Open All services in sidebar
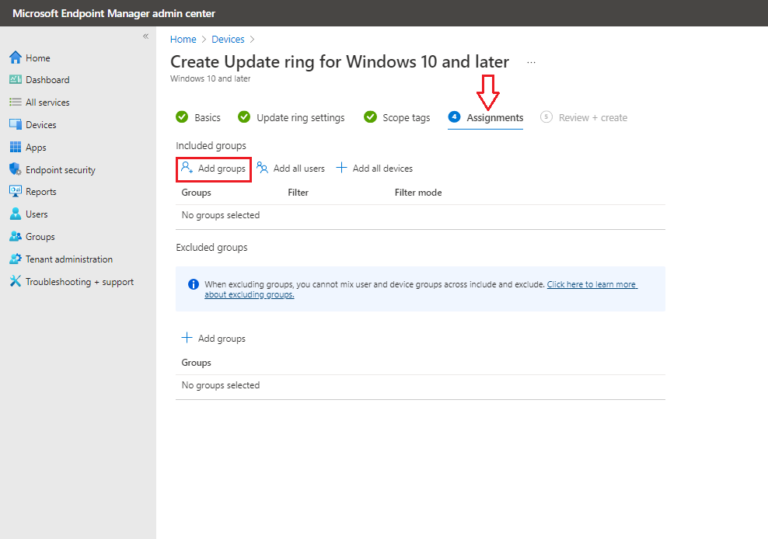The width and height of the screenshot is (768, 539). [x=48, y=102]
